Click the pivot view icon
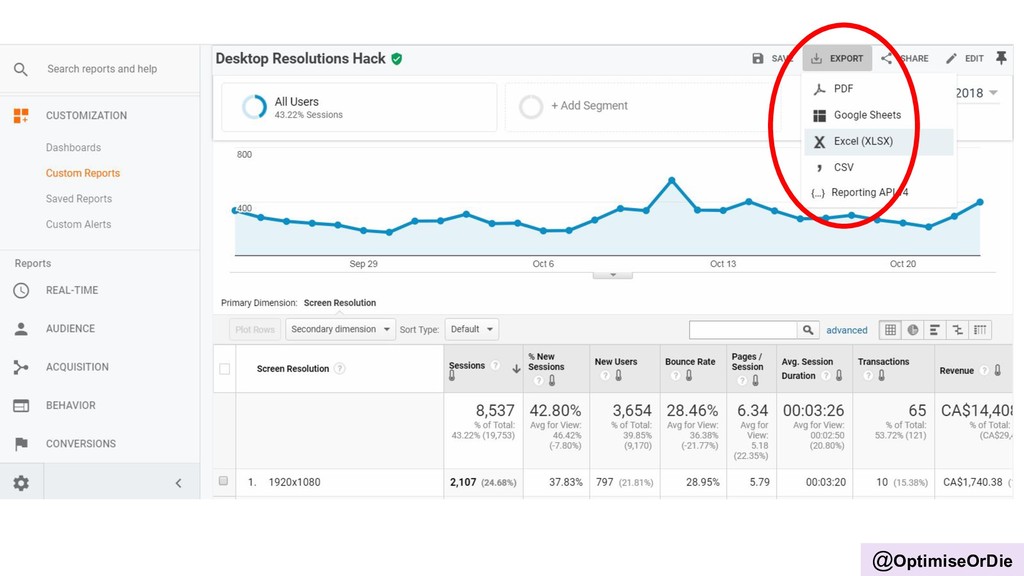 click(980, 330)
